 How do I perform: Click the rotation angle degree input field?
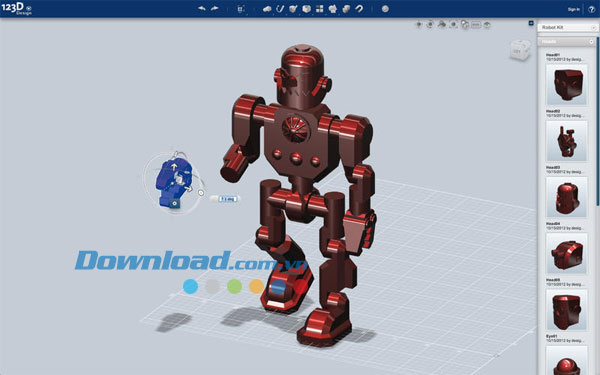coord(228,199)
